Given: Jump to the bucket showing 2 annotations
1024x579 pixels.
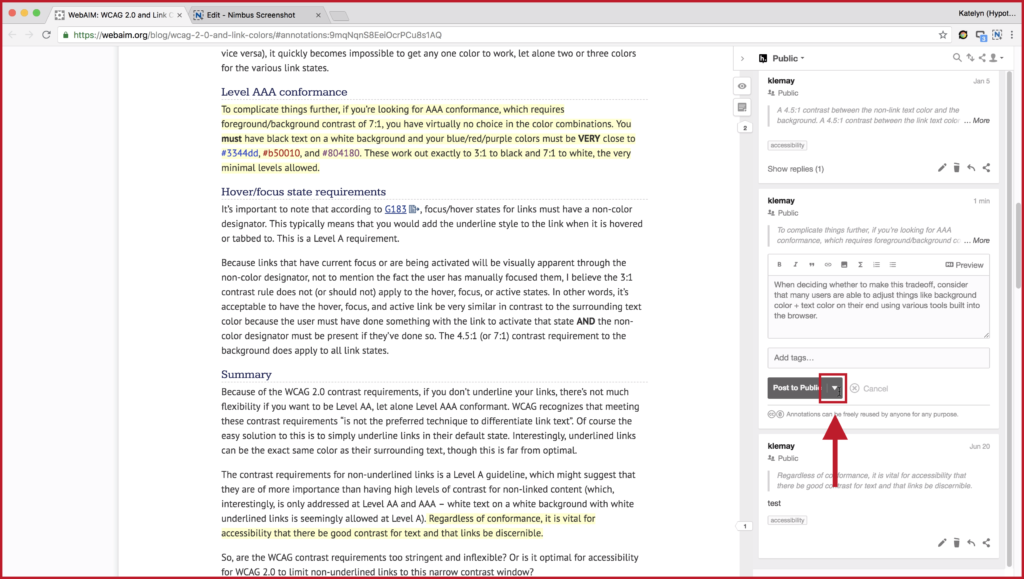Looking at the screenshot, I should 744,128.
